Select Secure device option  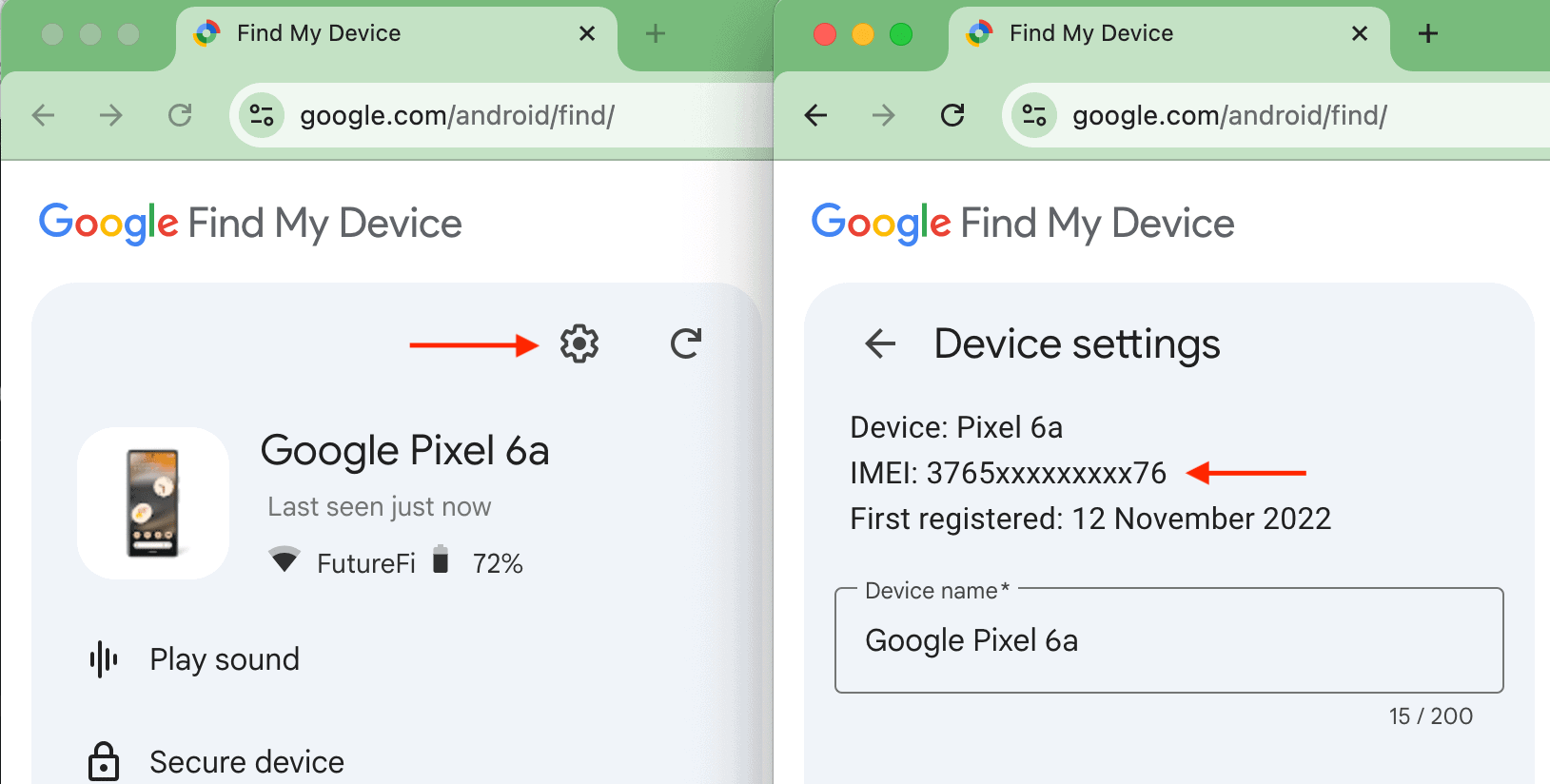(x=245, y=762)
